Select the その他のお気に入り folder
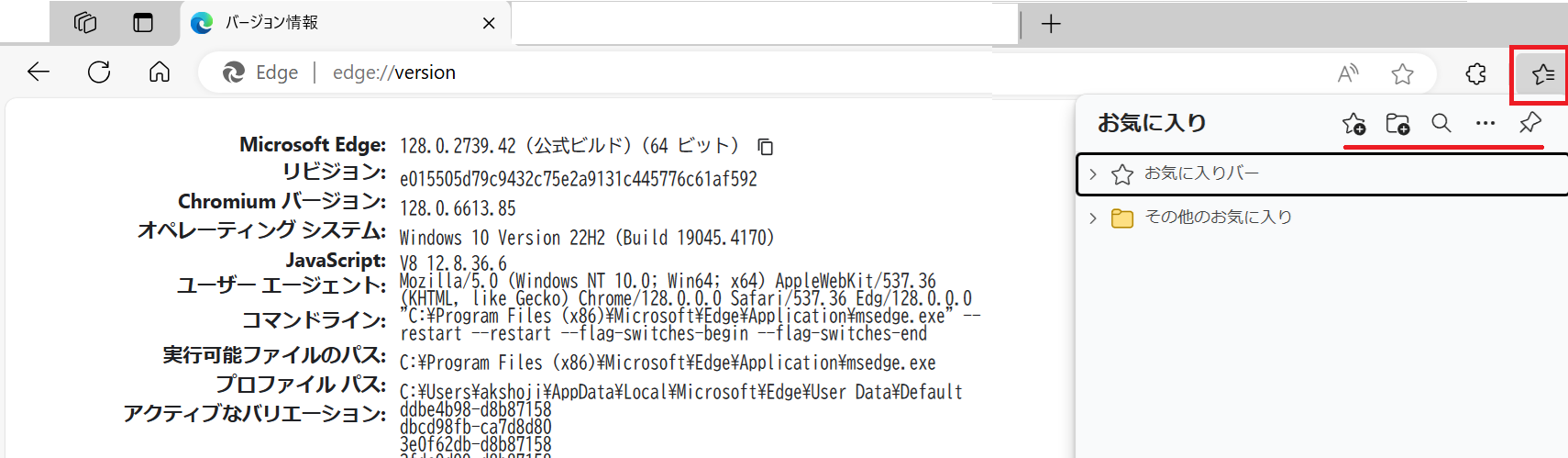 pyautogui.click(x=1218, y=218)
